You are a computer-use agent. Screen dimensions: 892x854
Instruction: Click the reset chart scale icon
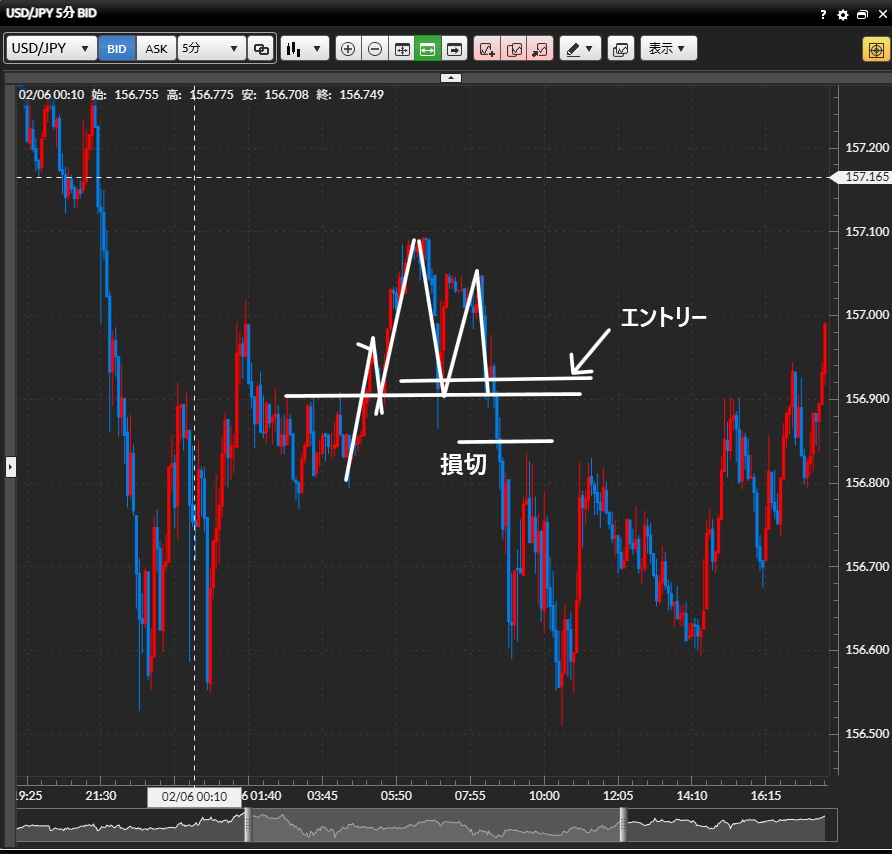tap(402, 48)
